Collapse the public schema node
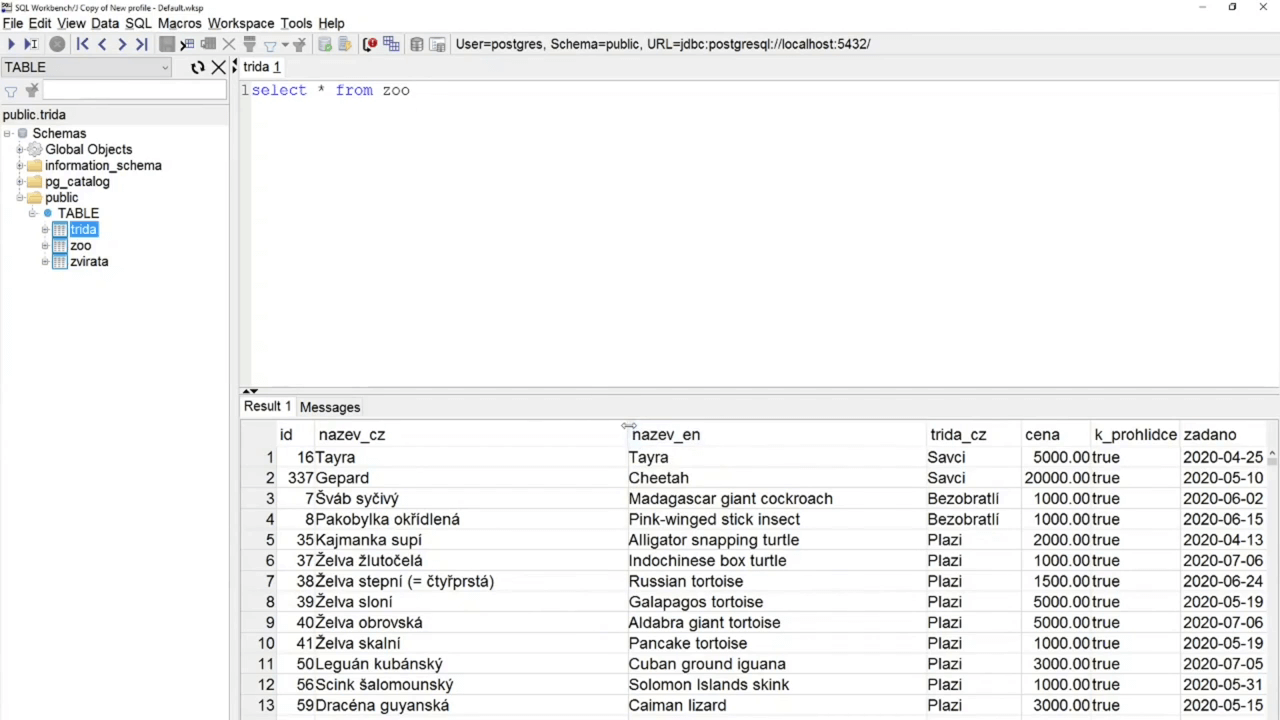This screenshot has height=720, width=1280. (x=19, y=198)
